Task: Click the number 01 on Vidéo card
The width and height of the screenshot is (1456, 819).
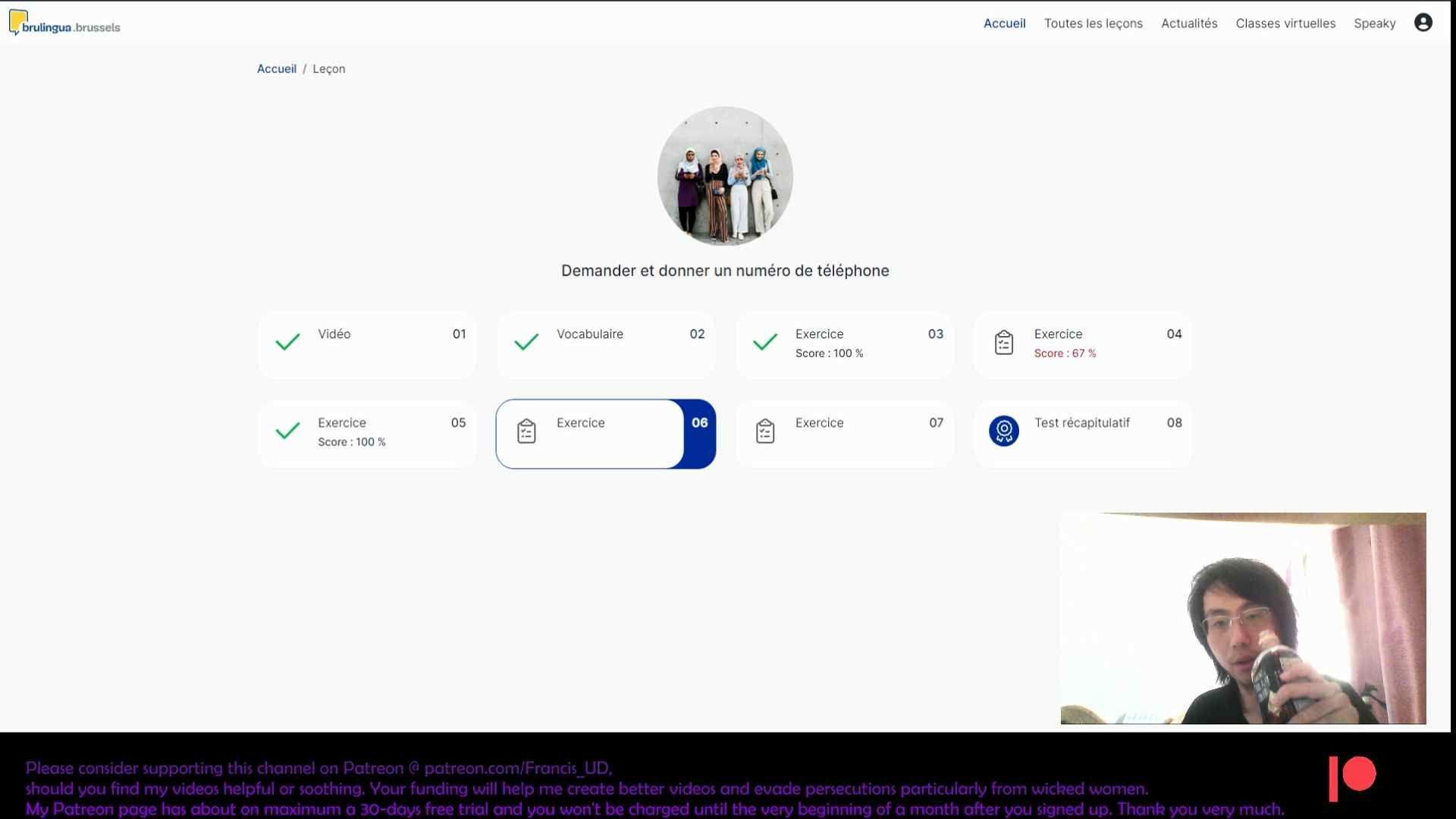Action: click(x=459, y=334)
